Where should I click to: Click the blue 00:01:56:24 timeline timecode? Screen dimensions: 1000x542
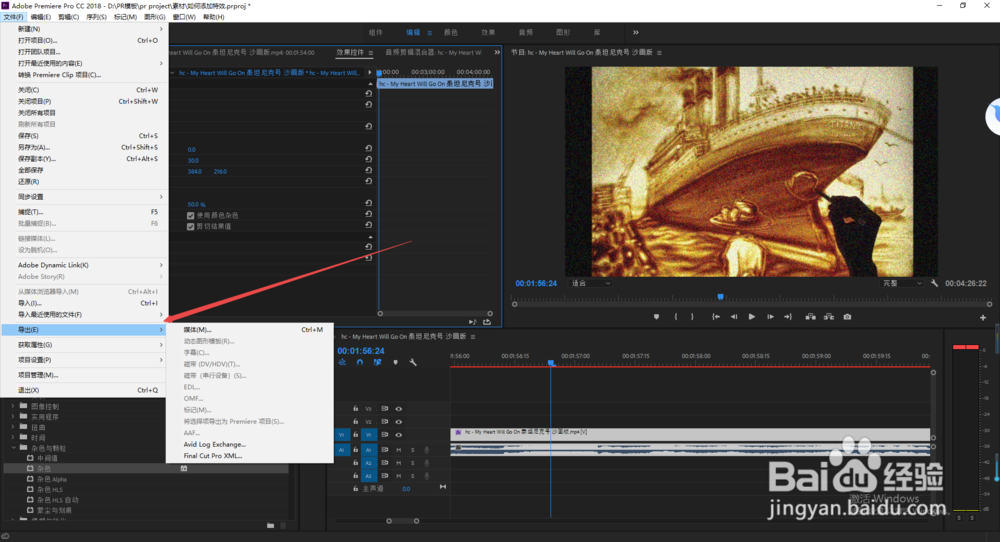click(x=361, y=351)
